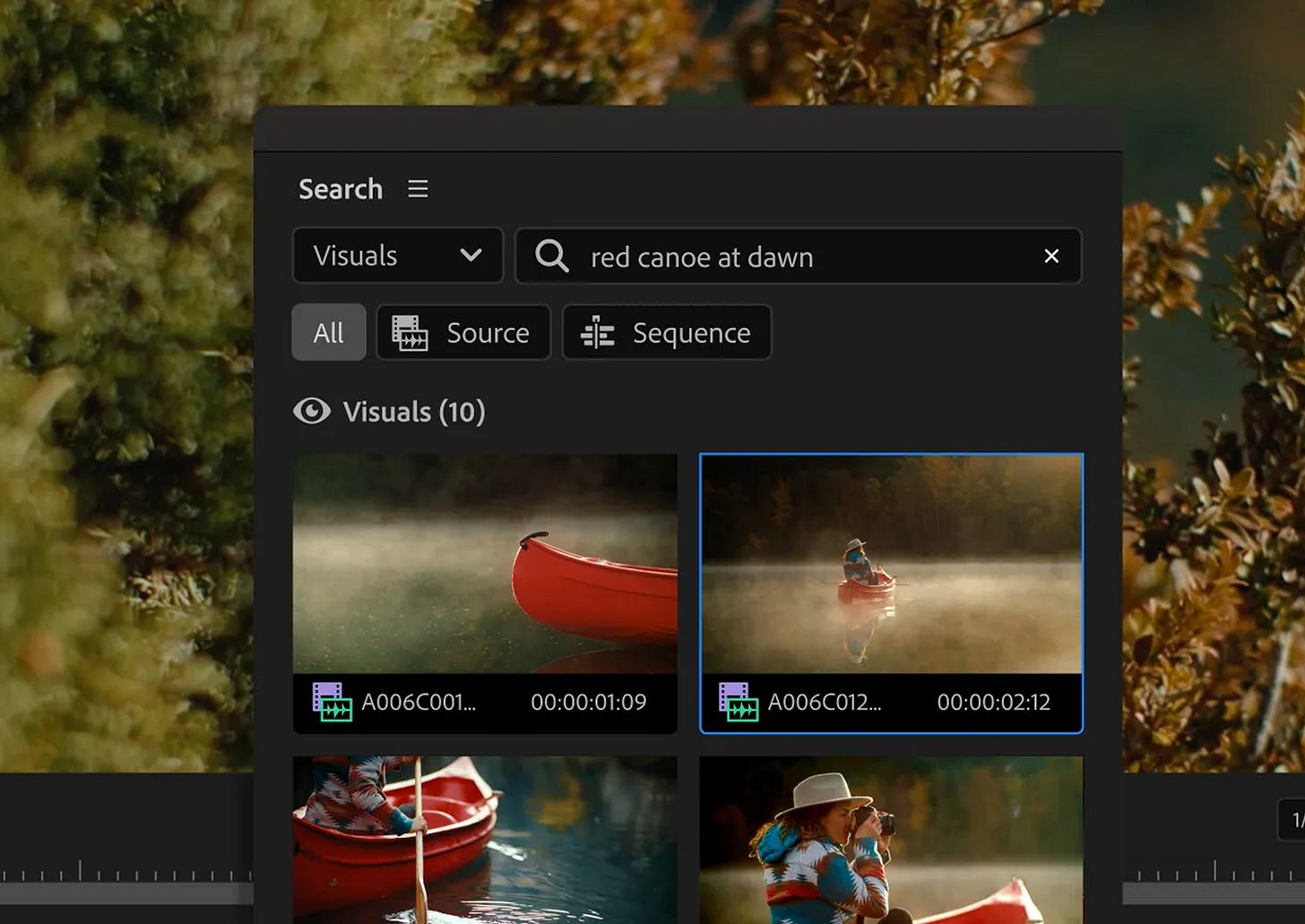Filter results by Sequence
1305x924 pixels.
click(x=667, y=332)
